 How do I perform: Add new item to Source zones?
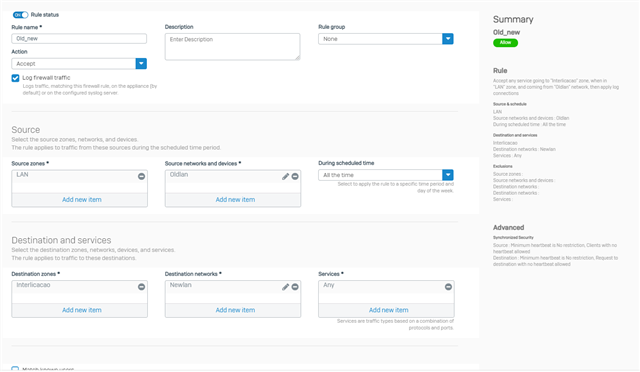coord(82,200)
